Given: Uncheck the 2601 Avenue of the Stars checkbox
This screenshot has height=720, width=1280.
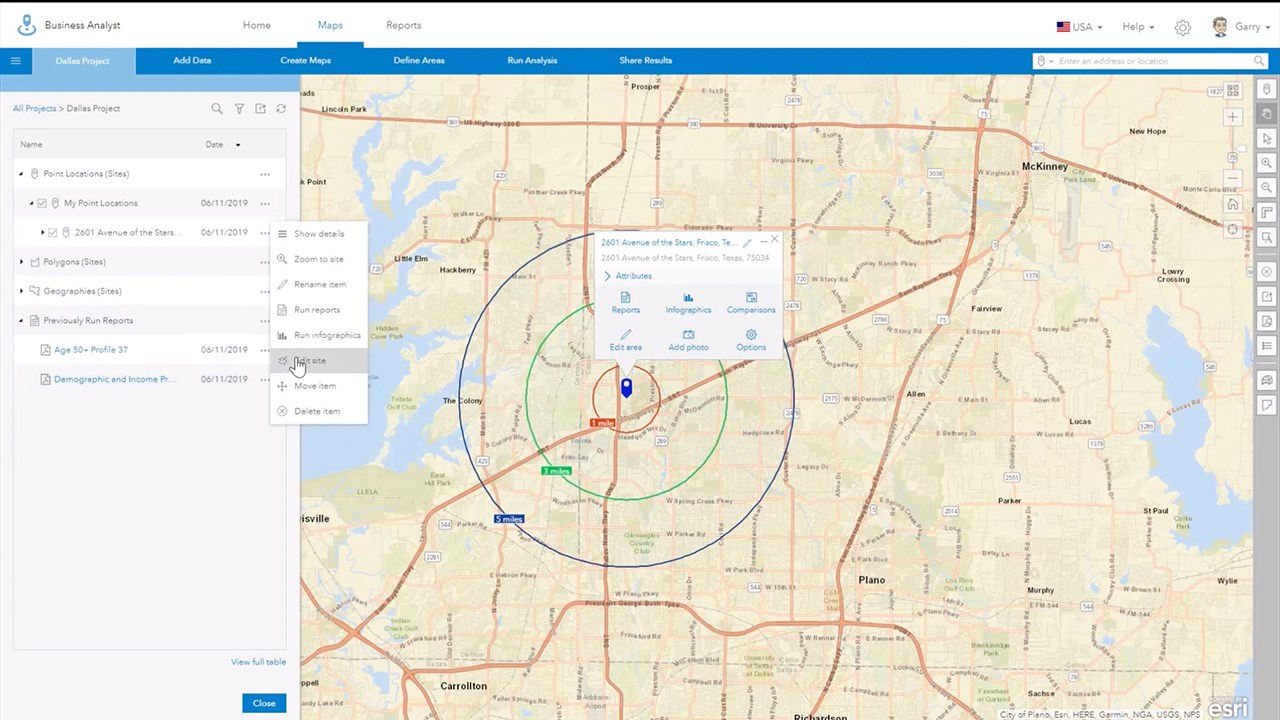Looking at the screenshot, I should 53,233.
